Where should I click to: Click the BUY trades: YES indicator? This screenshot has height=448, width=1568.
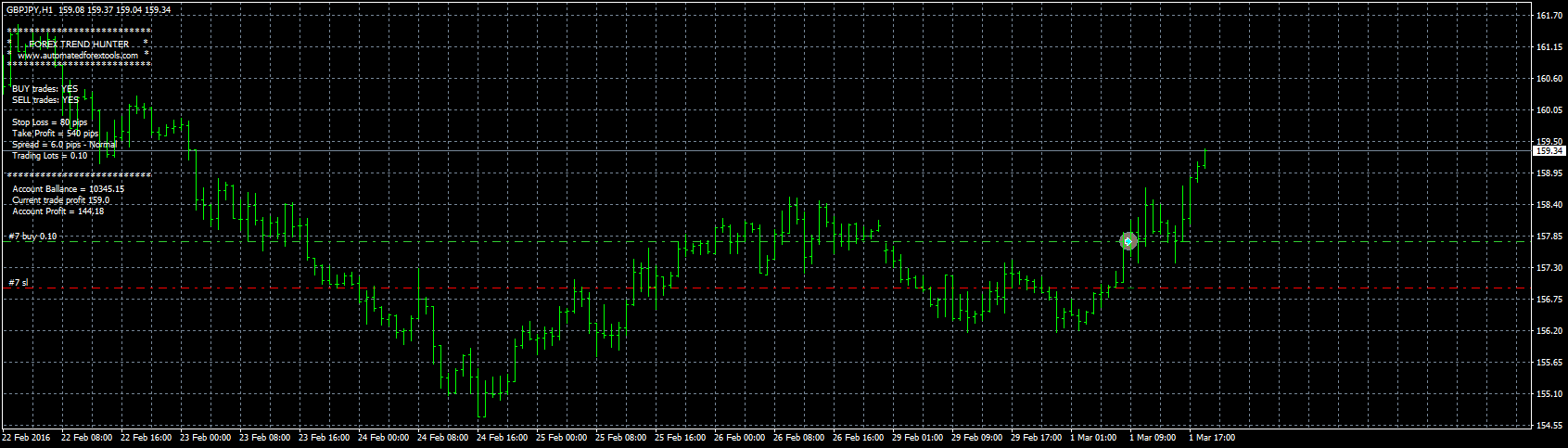tap(45, 89)
